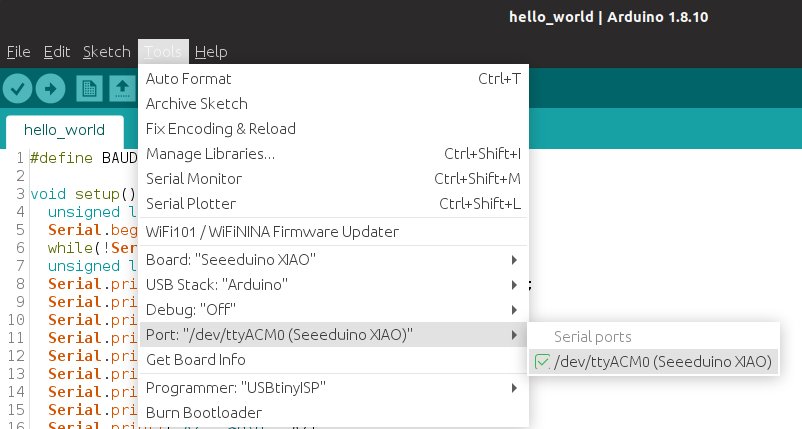This screenshot has height=429, width=802.
Task: Select Manage Libraries menu entry
Action: 210,153
